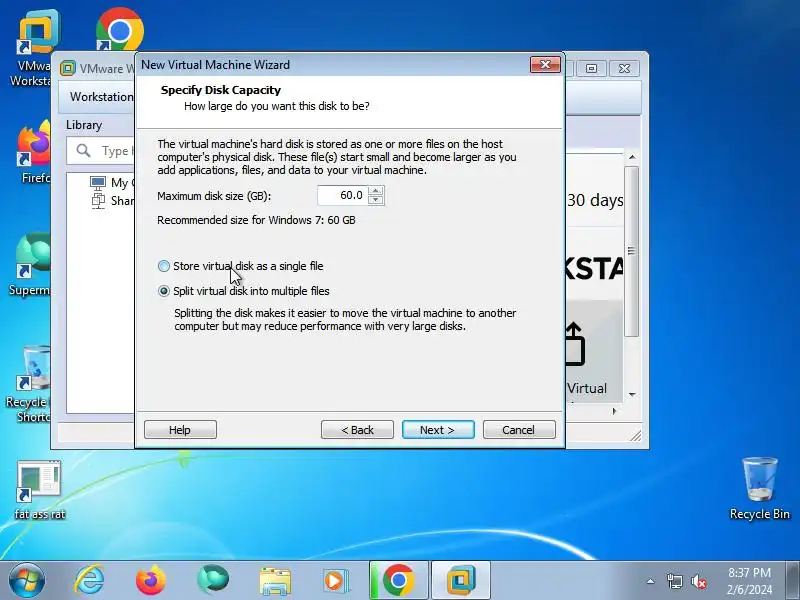The width and height of the screenshot is (800, 600).
Task: Click the VMware window vertical scrollbar thumb
Action: pyautogui.click(x=632, y=251)
